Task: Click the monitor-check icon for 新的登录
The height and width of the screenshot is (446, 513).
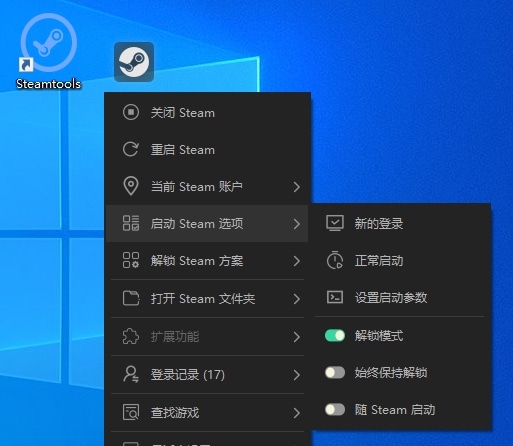Action: [x=335, y=223]
